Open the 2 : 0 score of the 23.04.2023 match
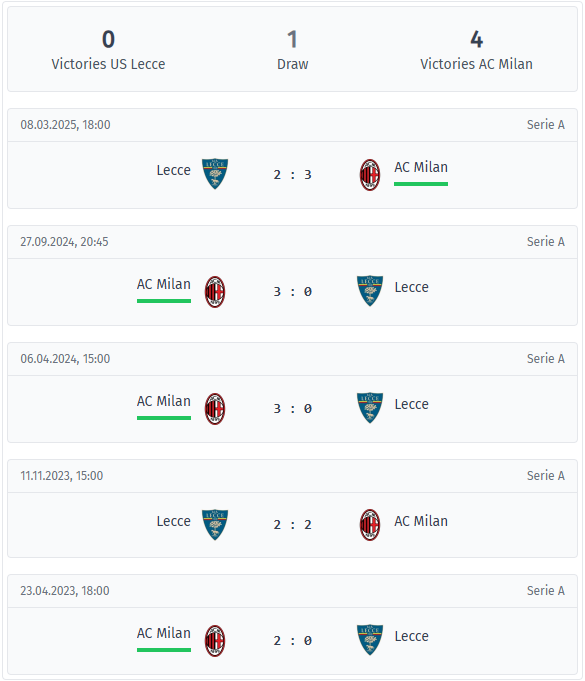This screenshot has width=585, height=681. click(x=293, y=641)
